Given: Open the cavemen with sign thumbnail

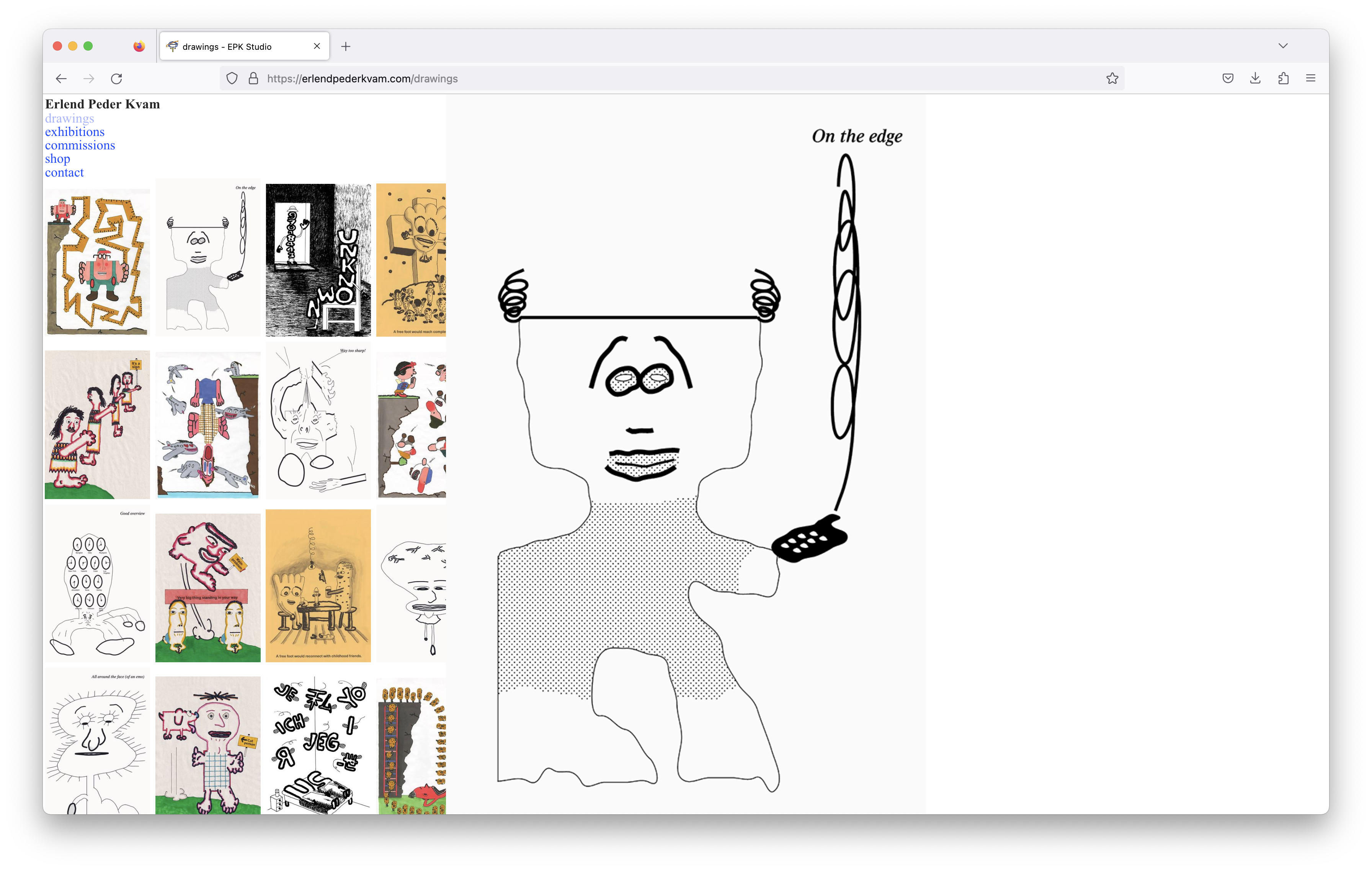Looking at the screenshot, I should tap(98, 425).
